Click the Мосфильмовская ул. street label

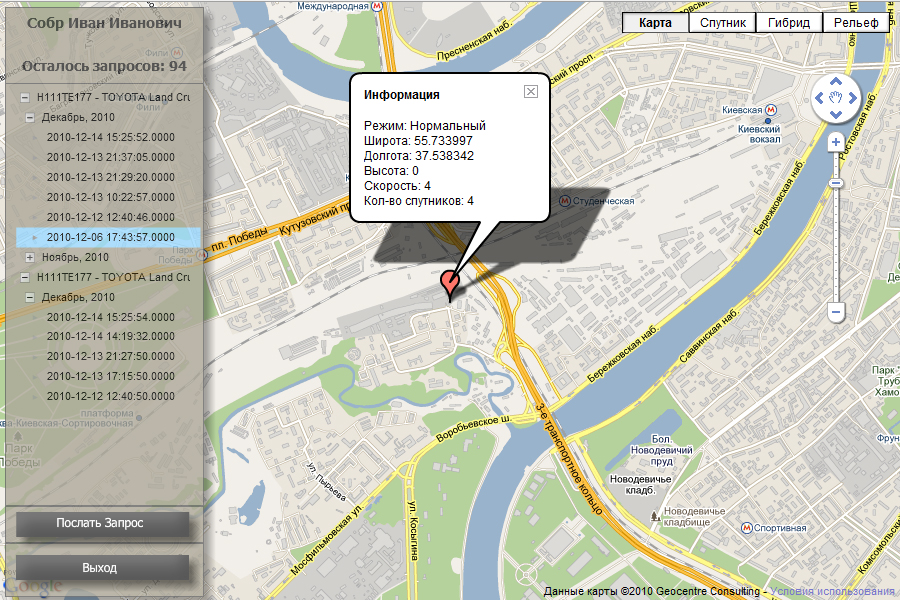[x=327, y=540]
